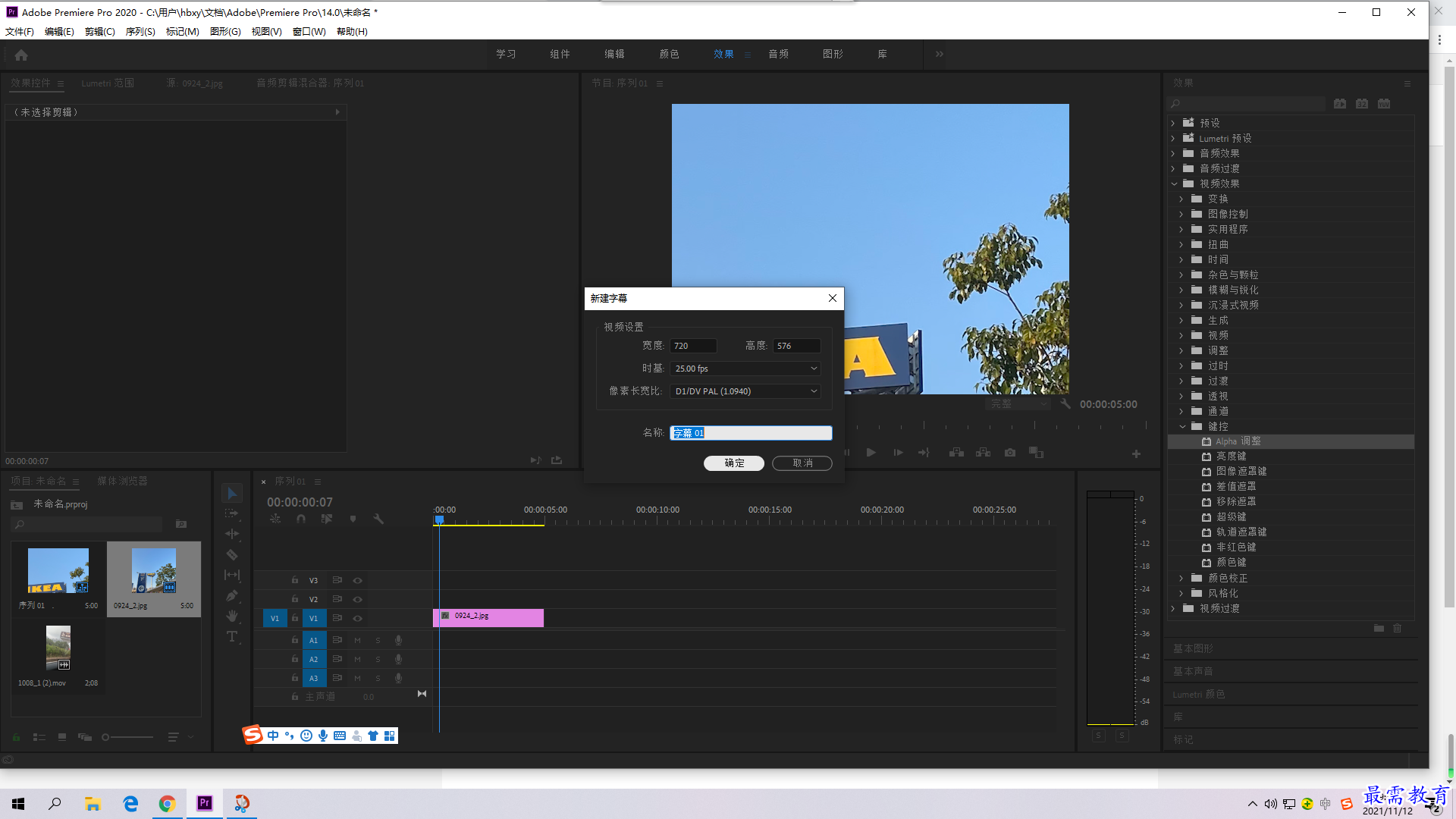This screenshot has width=1456, height=819.
Task: Toggle timeline snap magnet icon
Action: (301, 519)
